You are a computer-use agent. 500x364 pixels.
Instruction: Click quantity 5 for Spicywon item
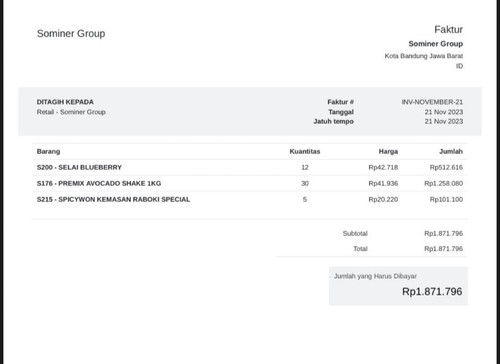pyautogui.click(x=305, y=199)
